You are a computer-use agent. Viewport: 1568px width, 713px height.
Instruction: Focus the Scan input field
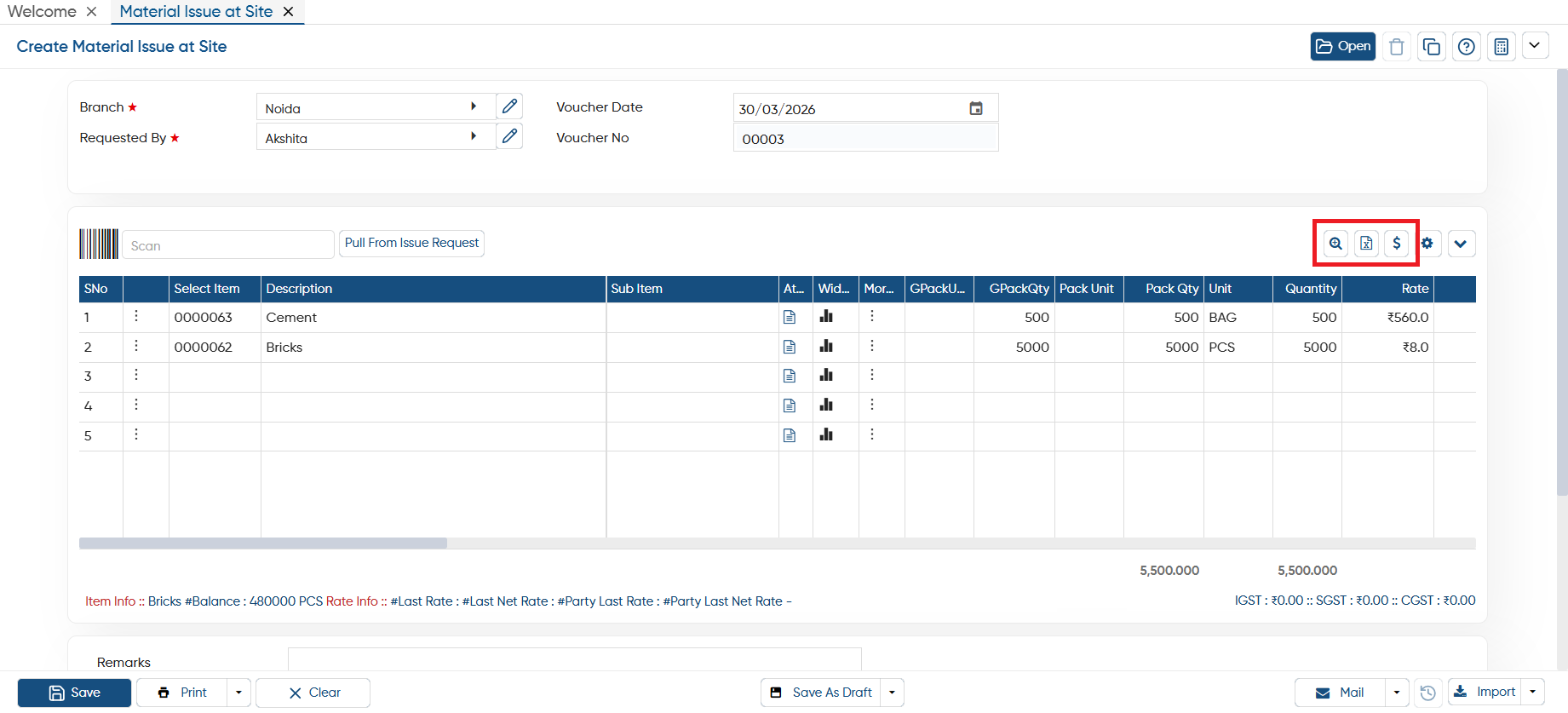tap(228, 244)
